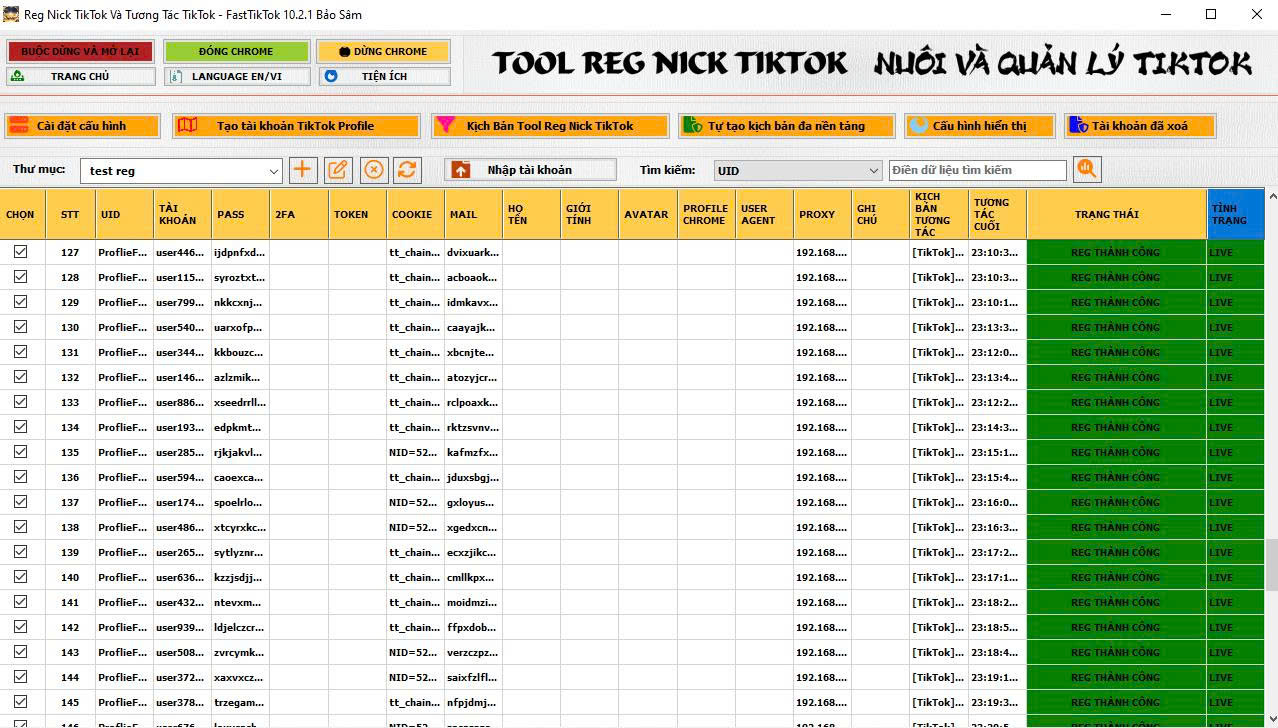The image size is (1278, 728).
Task: Click the app icon in title bar
Action: [11, 14]
